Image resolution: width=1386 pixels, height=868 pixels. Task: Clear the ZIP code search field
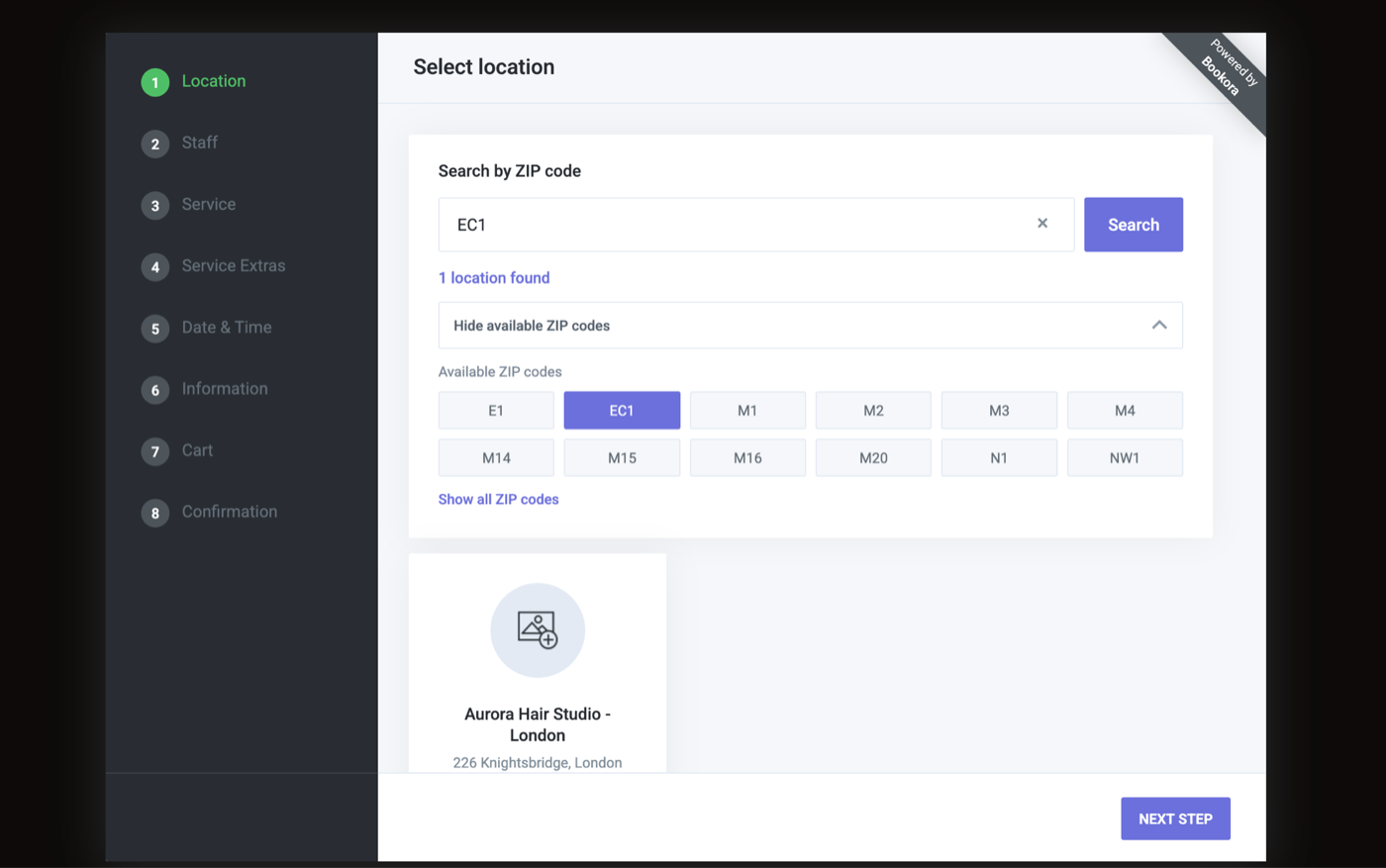(1042, 224)
